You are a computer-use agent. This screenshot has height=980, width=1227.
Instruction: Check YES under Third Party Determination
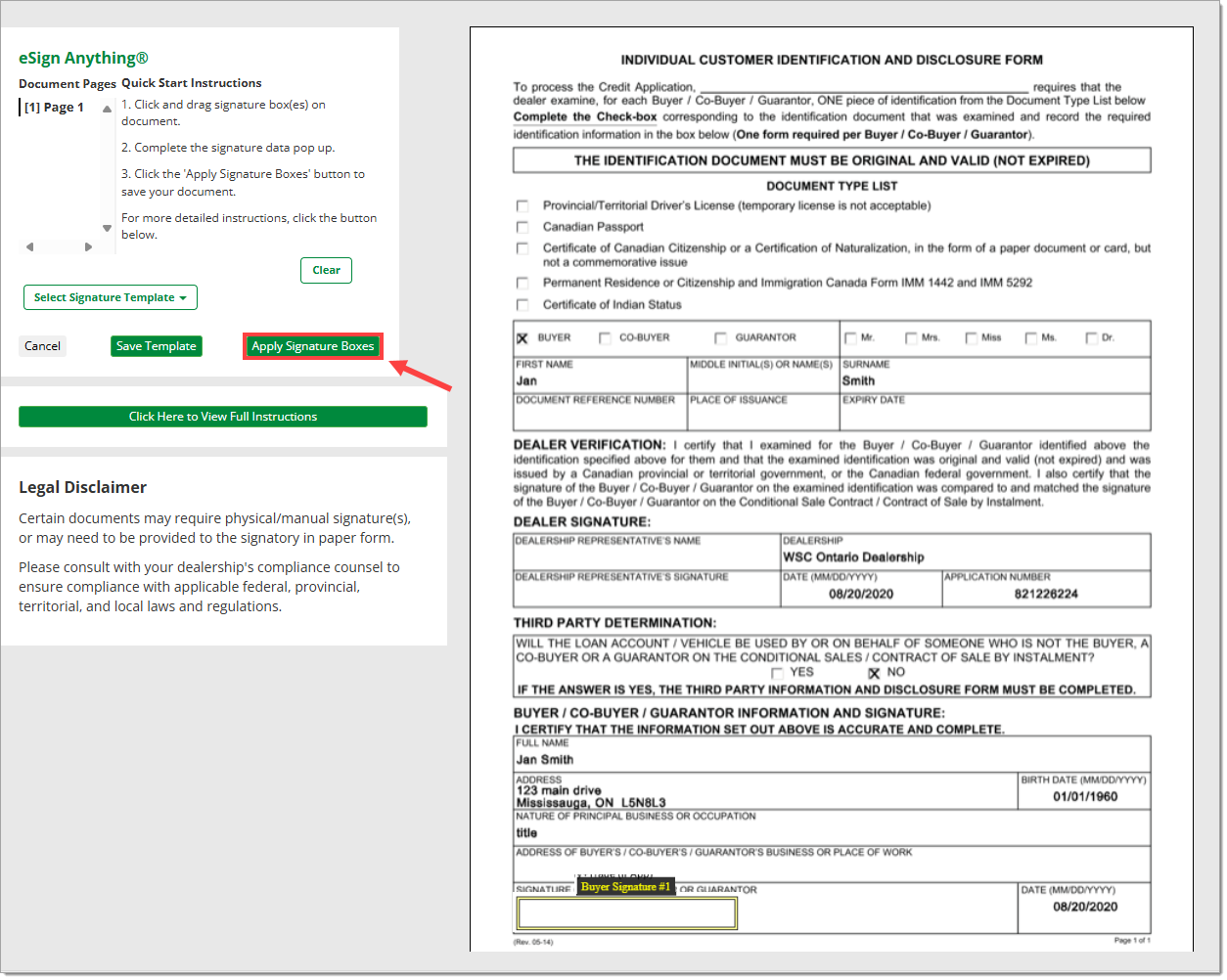click(778, 673)
